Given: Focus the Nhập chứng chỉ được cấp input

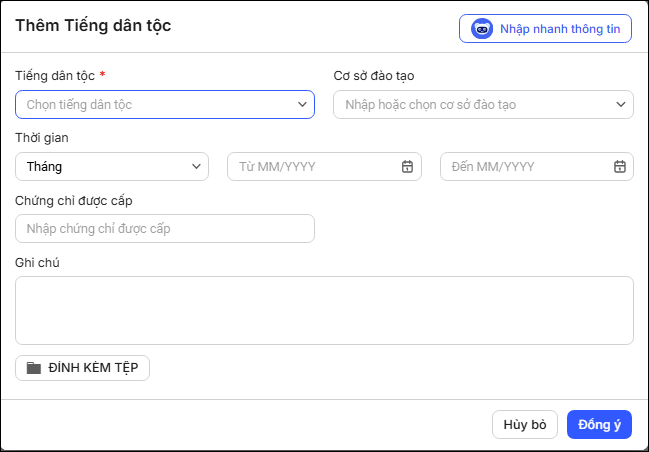Looking at the screenshot, I should pyautogui.click(x=165, y=228).
